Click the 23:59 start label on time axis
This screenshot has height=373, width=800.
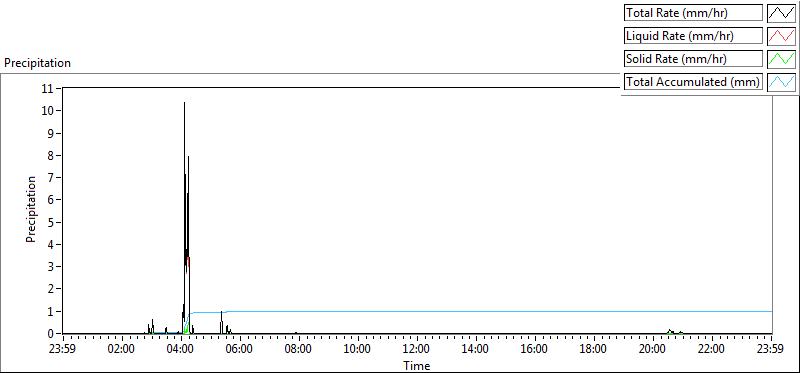[x=63, y=350]
